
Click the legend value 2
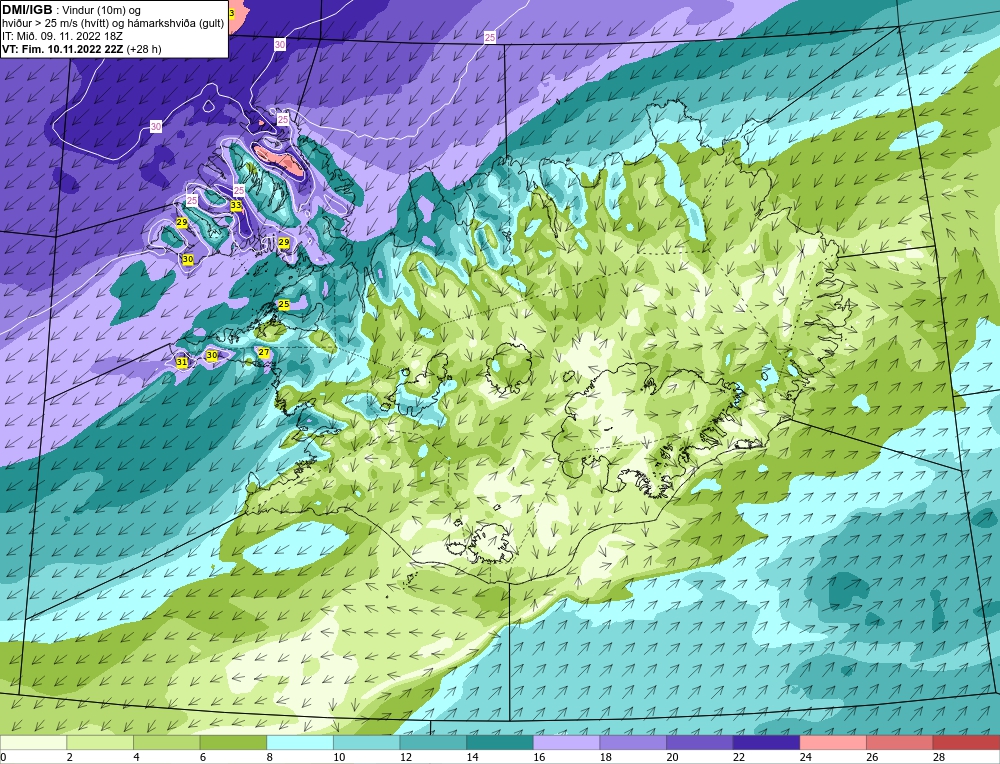pos(70,757)
